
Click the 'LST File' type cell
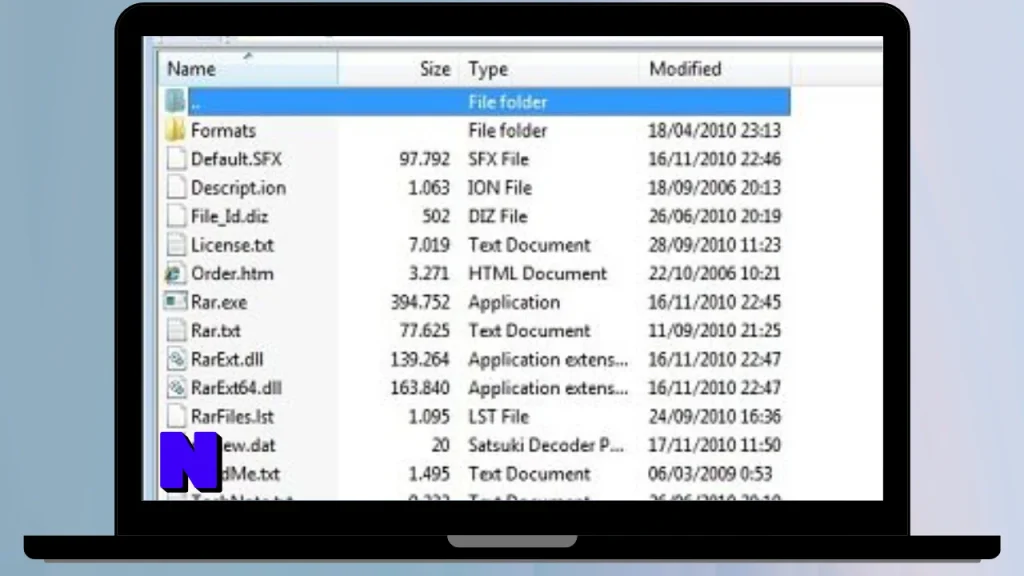(498, 417)
